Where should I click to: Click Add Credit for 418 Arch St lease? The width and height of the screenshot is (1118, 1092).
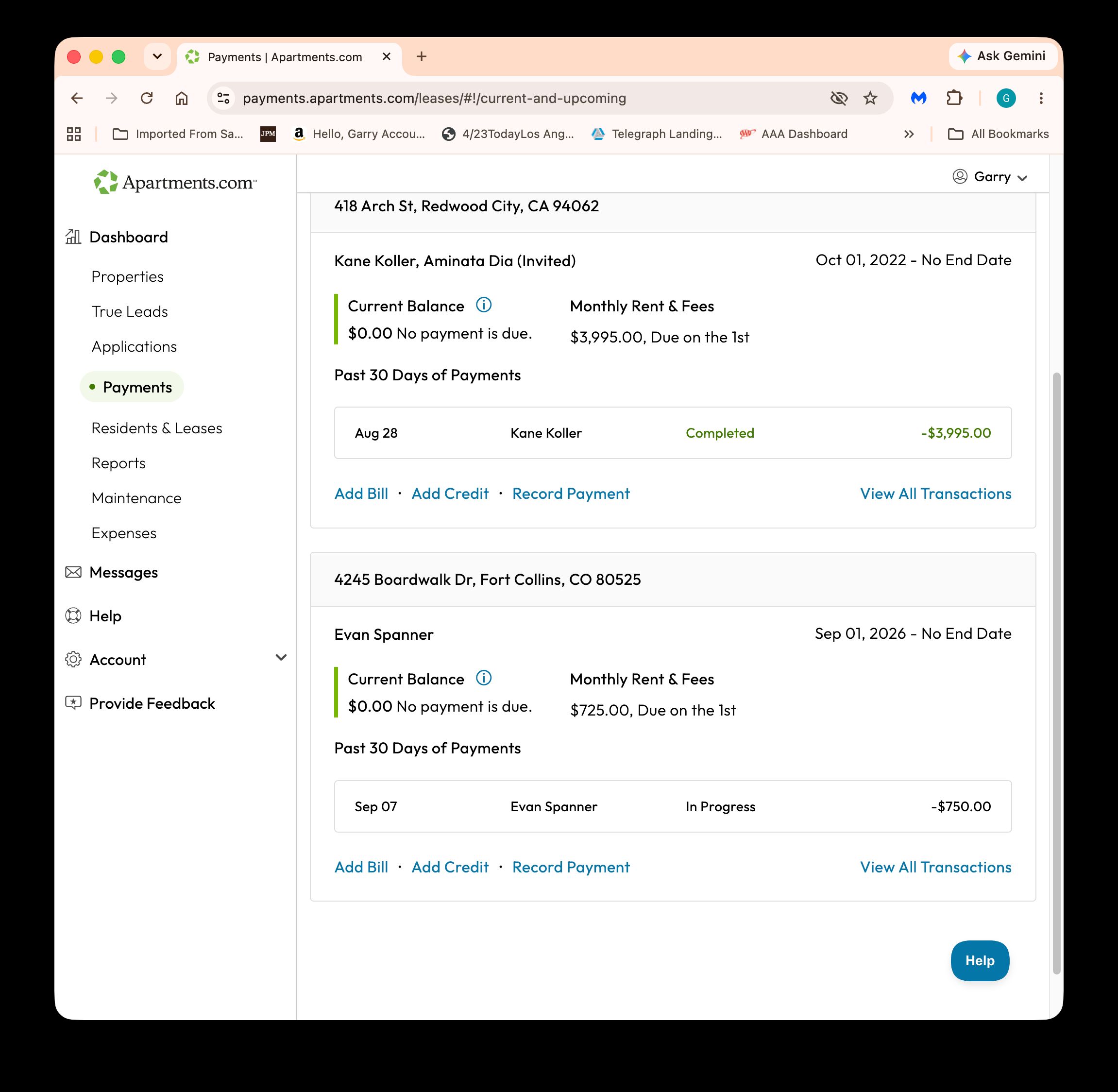point(450,494)
